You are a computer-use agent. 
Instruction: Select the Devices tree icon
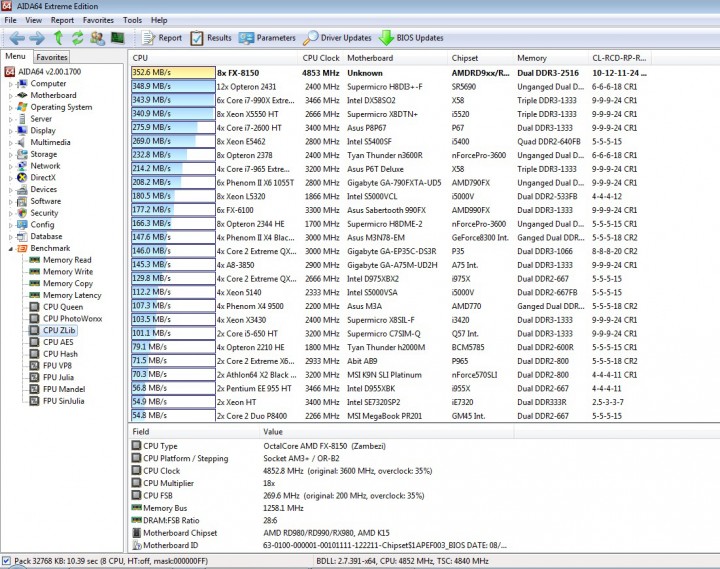point(22,189)
